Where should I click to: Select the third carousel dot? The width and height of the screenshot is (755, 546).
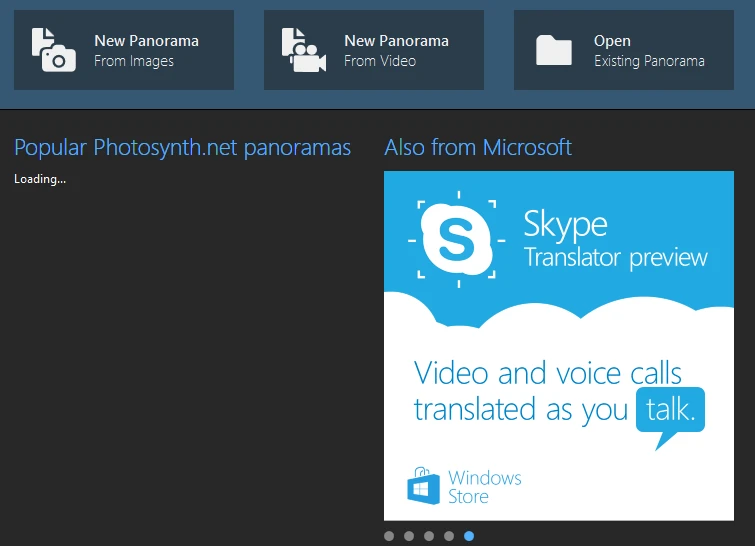(429, 536)
